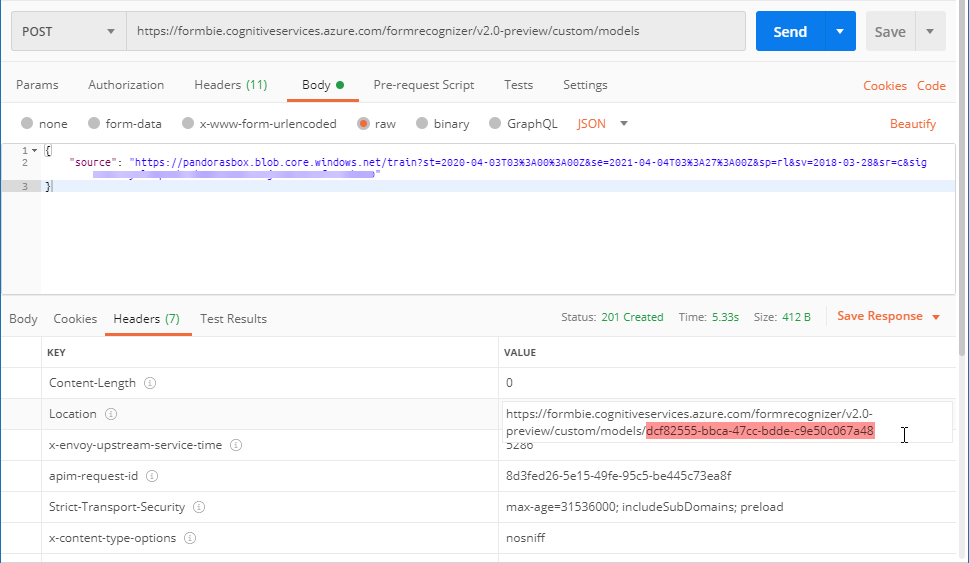Click info icon beside x-content-type-options
969x563 pixels.
point(190,538)
